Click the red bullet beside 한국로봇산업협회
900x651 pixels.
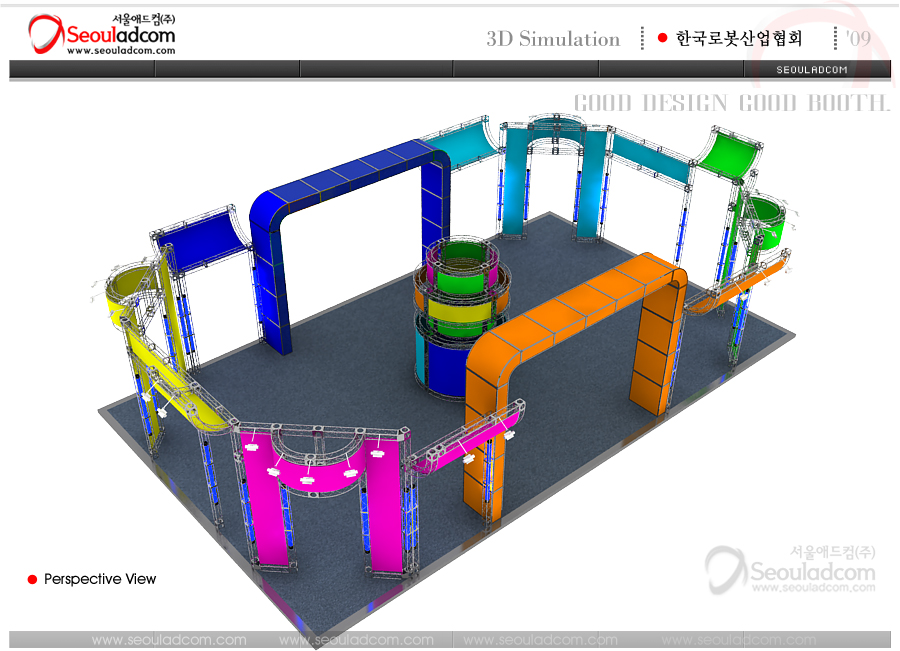(662, 38)
